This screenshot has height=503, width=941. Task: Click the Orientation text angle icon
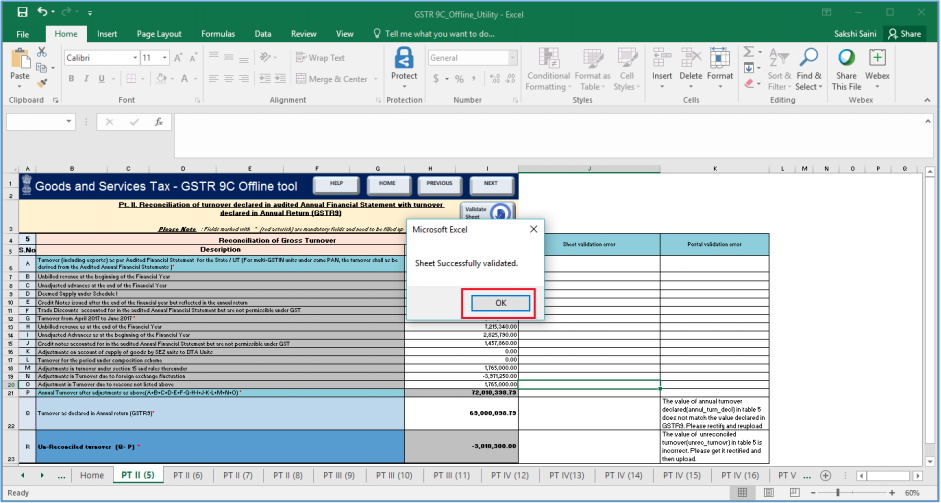(x=264, y=58)
